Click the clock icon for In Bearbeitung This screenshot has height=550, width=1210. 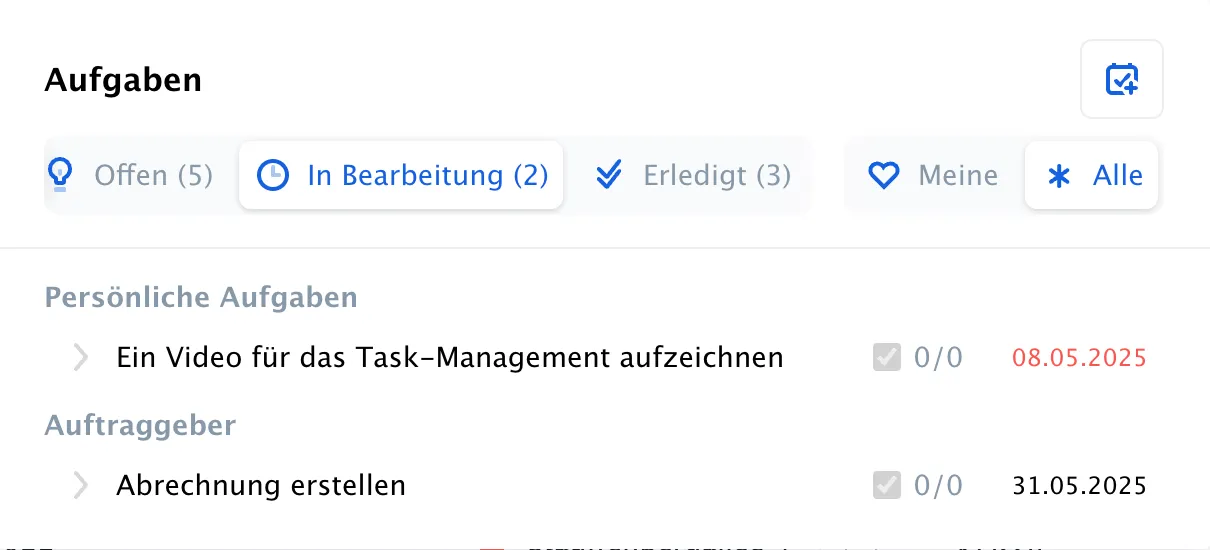pyautogui.click(x=273, y=176)
